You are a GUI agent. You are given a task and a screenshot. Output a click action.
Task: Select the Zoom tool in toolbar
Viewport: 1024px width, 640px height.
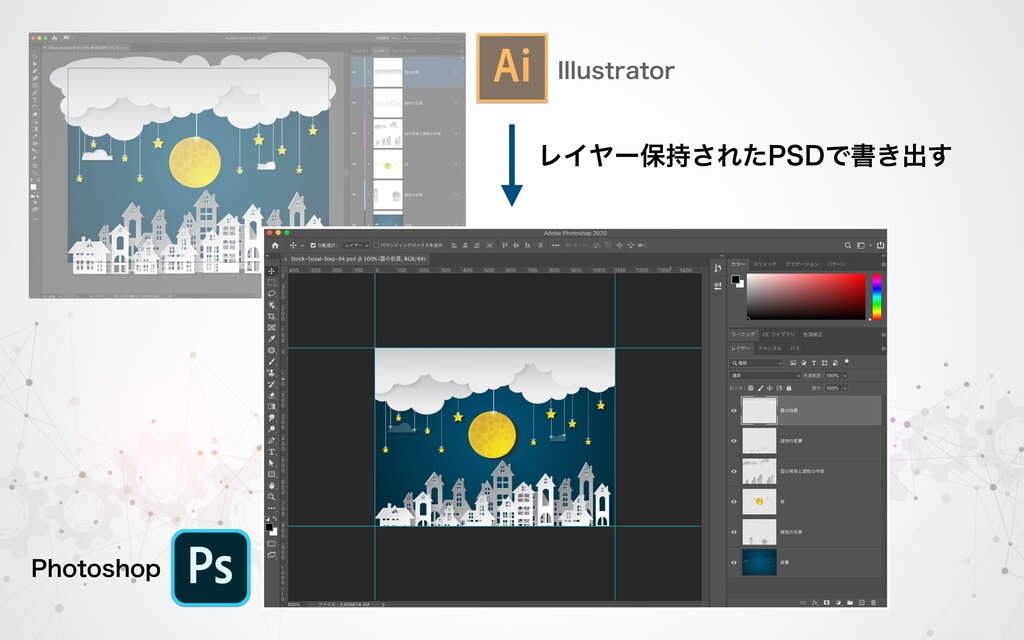click(272, 496)
